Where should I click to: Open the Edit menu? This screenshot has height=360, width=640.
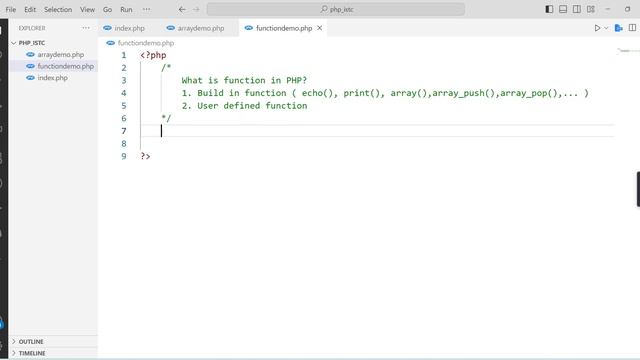(30, 9)
